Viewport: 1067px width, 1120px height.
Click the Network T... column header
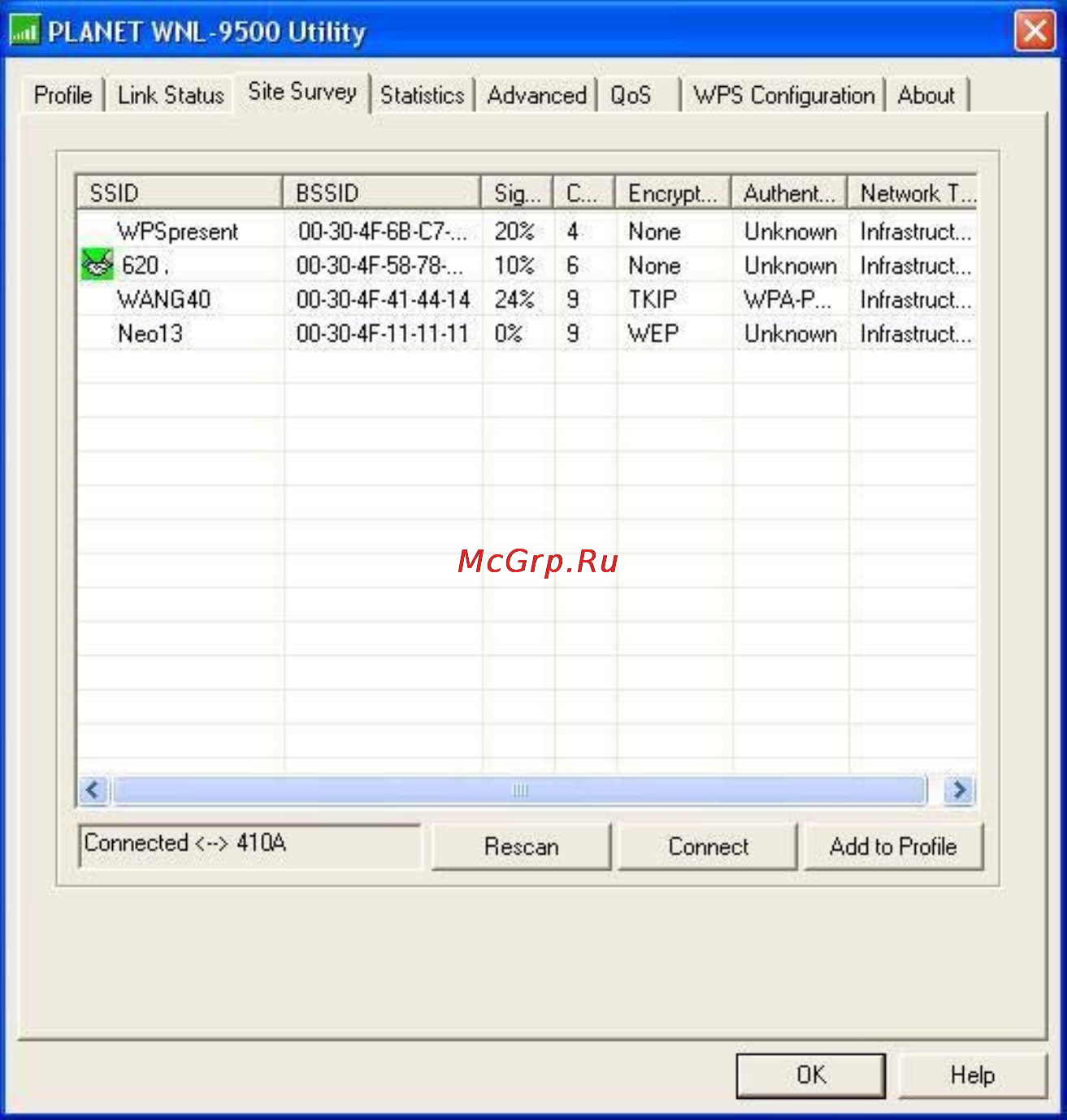[x=913, y=193]
